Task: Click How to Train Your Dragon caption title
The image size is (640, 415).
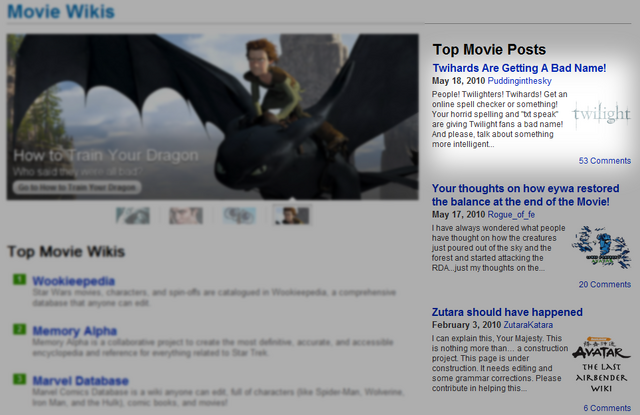Action: pyautogui.click(x=106, y=155)
